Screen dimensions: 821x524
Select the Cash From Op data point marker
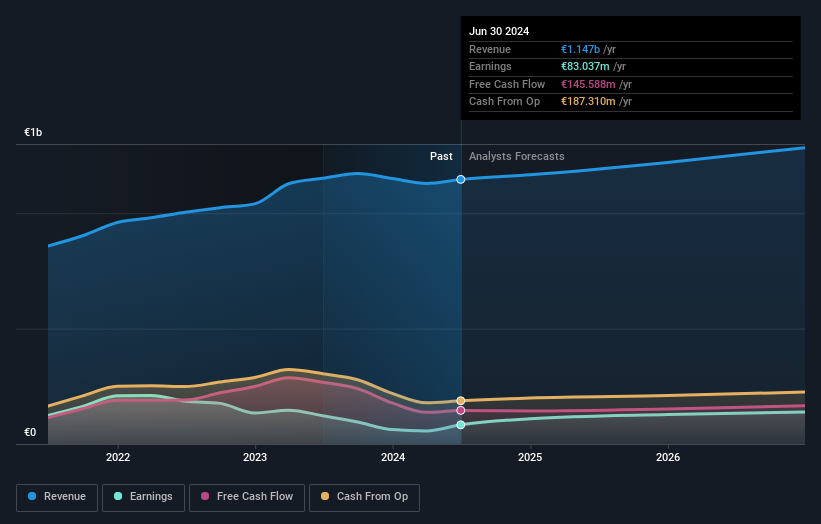coord(461,401)
